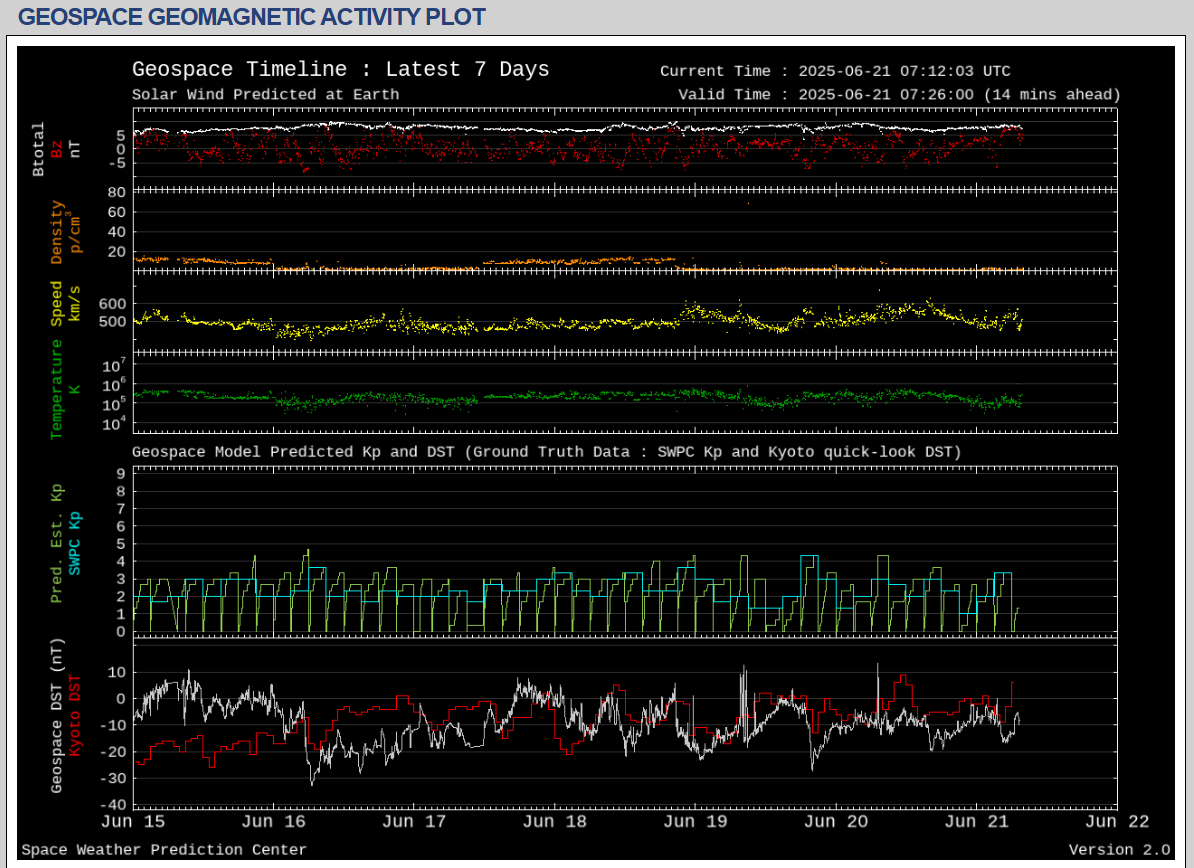Click the Geospace DST (nT) axis label
Viewport: 1194px width, 868px height.
coord(57,718)
